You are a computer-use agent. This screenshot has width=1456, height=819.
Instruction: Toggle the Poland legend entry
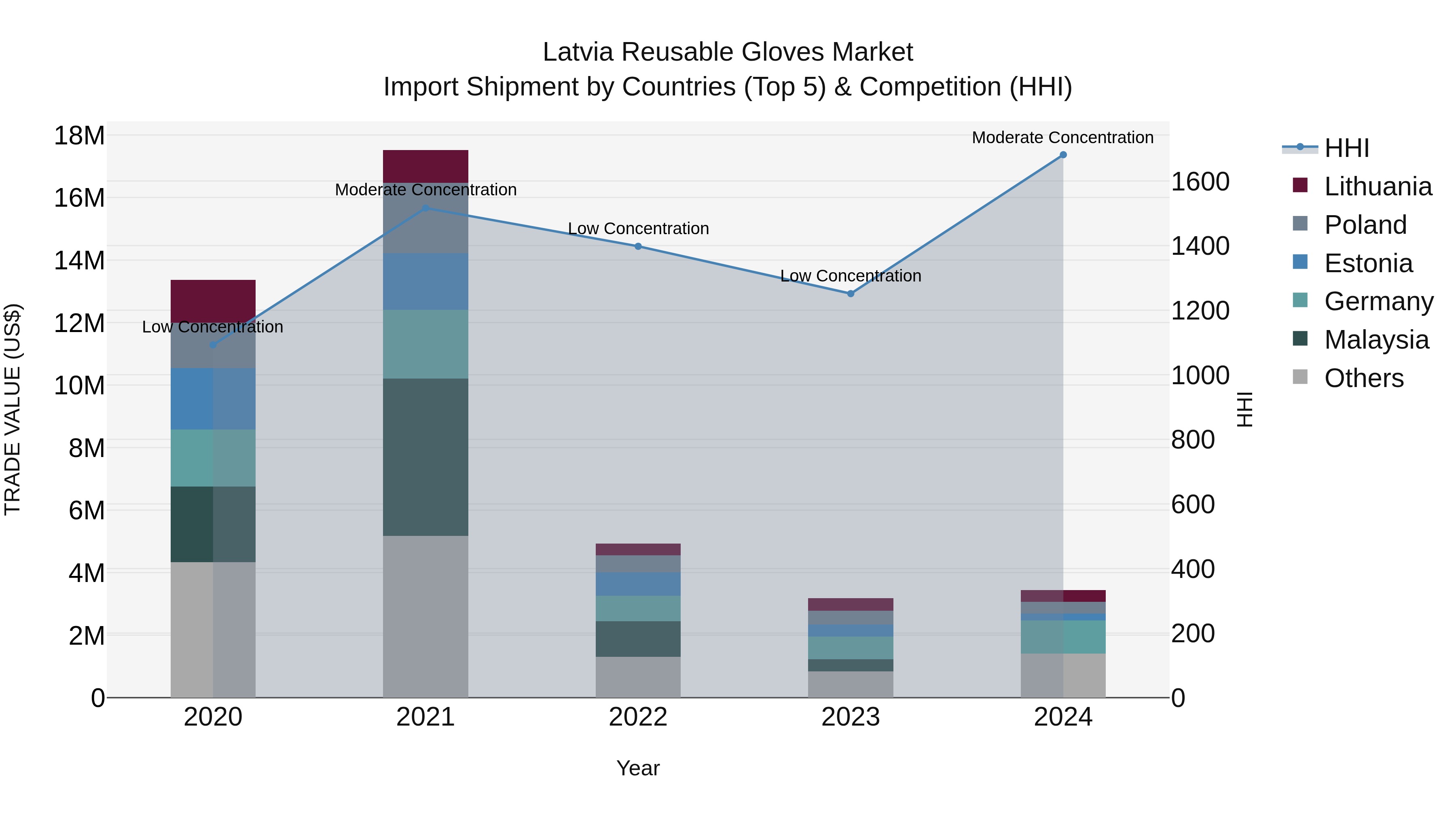[1350, 224]
